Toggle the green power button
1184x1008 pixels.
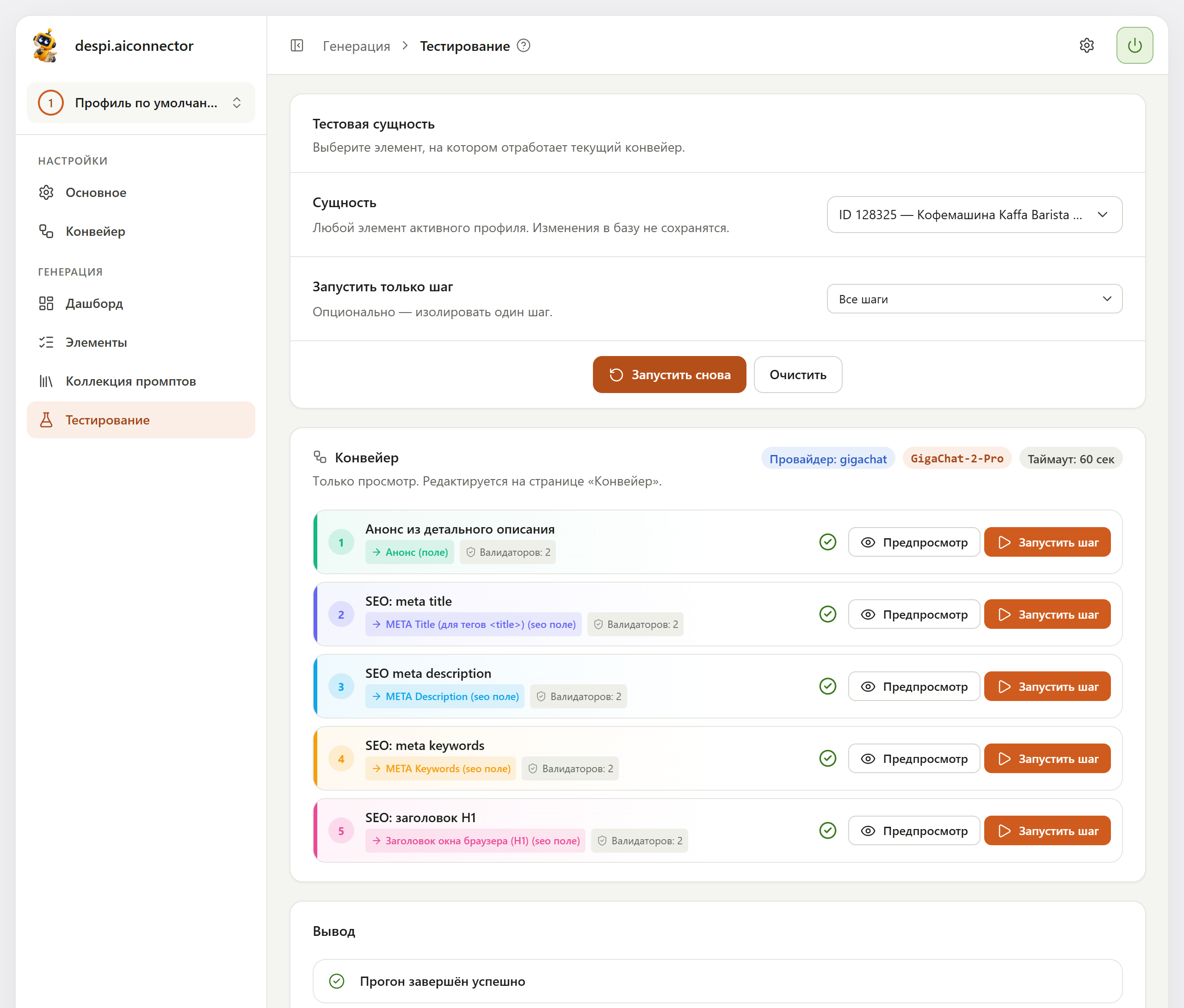[x=1135, y=46]
